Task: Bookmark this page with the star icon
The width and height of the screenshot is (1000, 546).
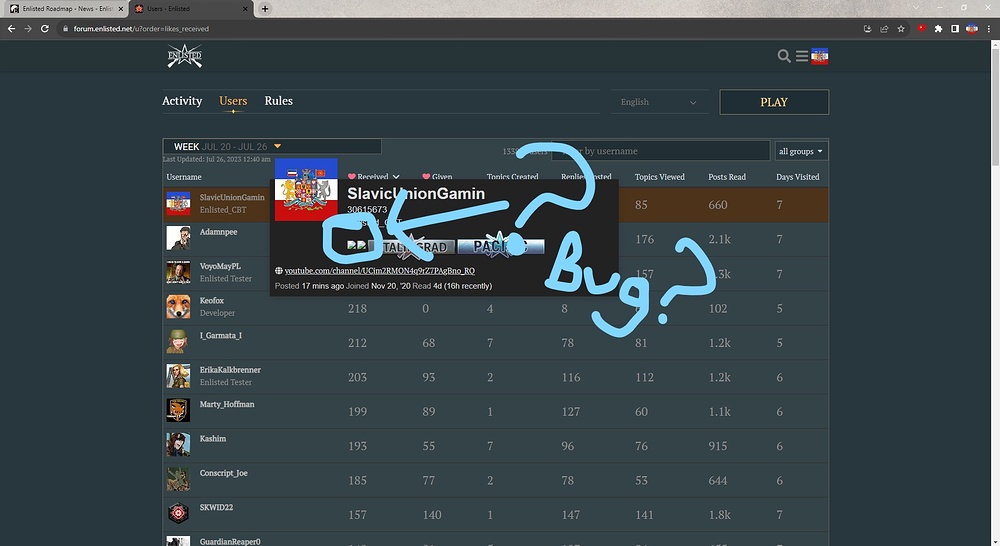Action: pos(901,29)
